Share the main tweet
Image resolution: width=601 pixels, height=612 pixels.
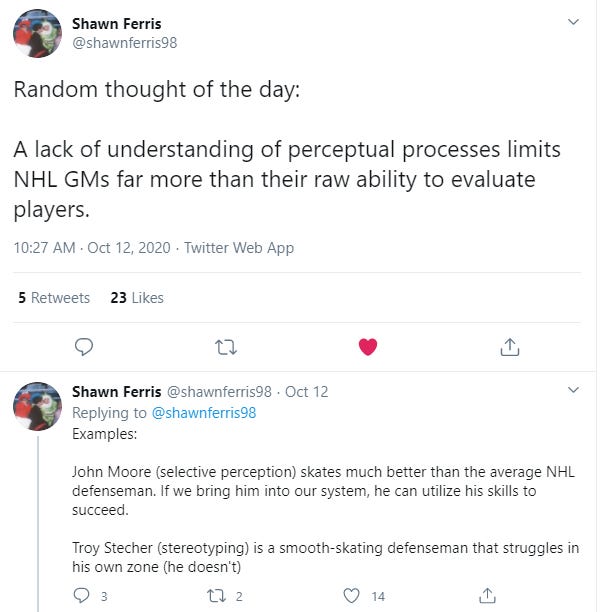click(x=510, y=346)
